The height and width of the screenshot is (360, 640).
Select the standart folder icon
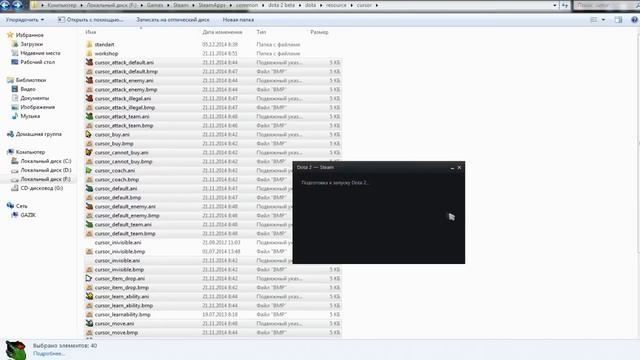coord(89,44)
